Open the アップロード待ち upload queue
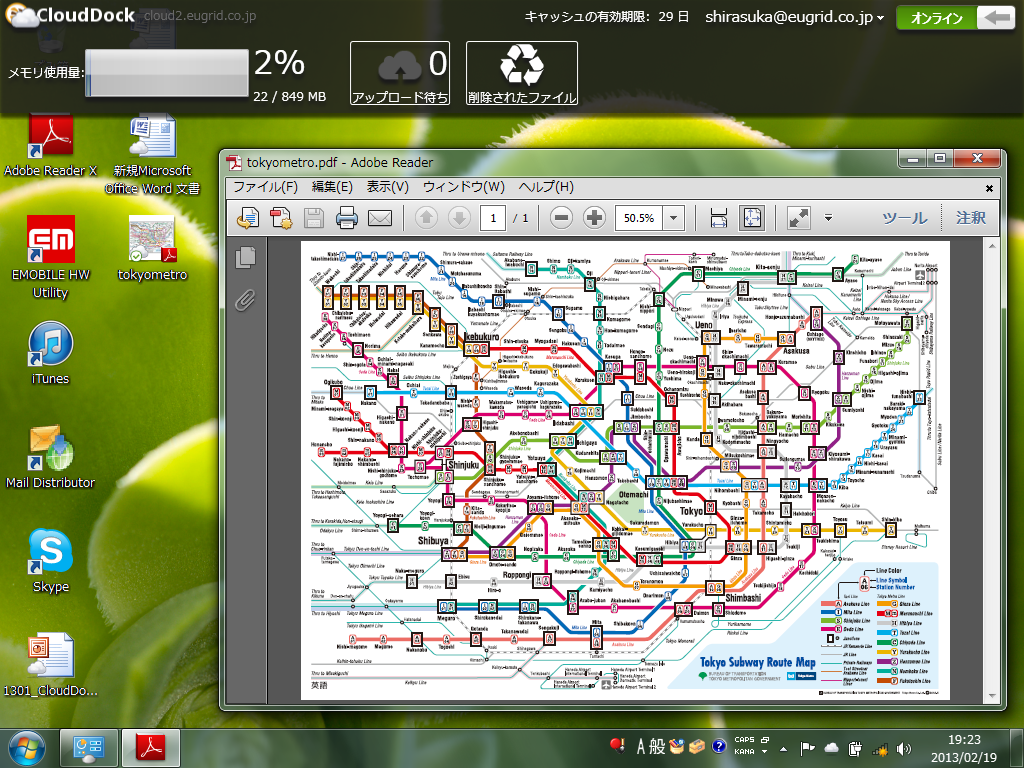This screenshot has width=1024, height=768. [x=400, y=72]
